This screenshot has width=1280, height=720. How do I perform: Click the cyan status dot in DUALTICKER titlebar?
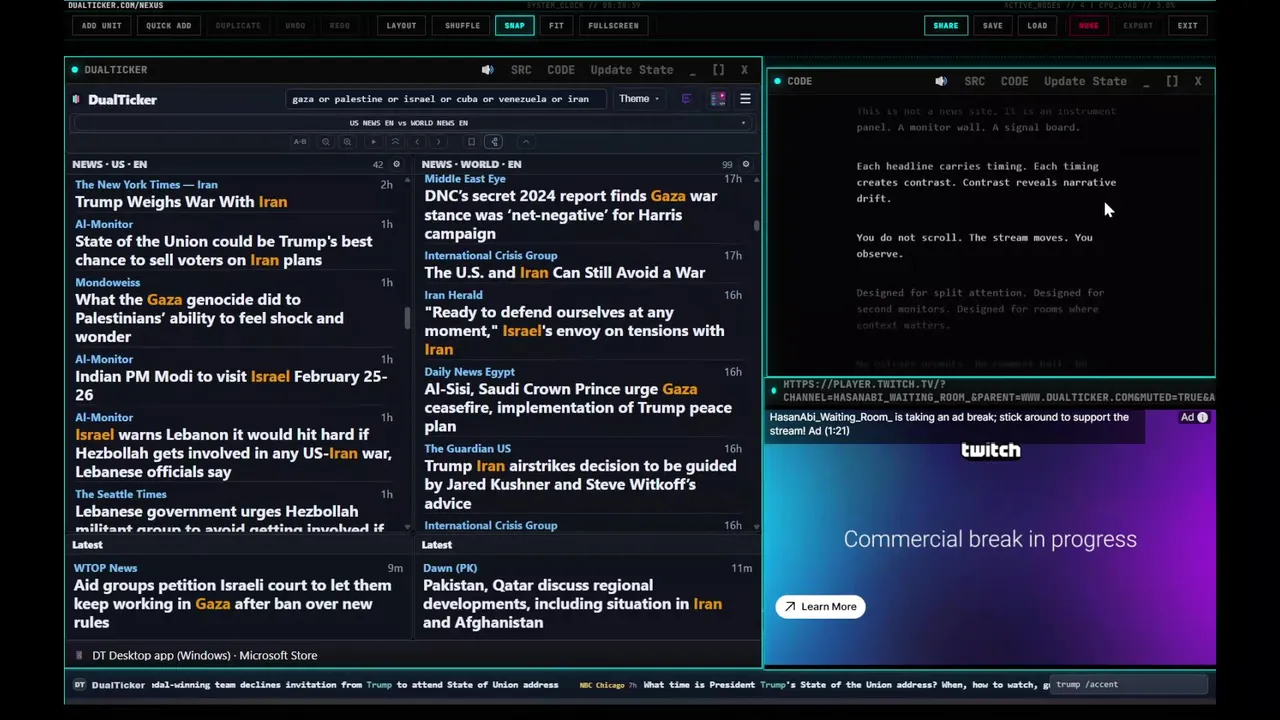(75, 70)
